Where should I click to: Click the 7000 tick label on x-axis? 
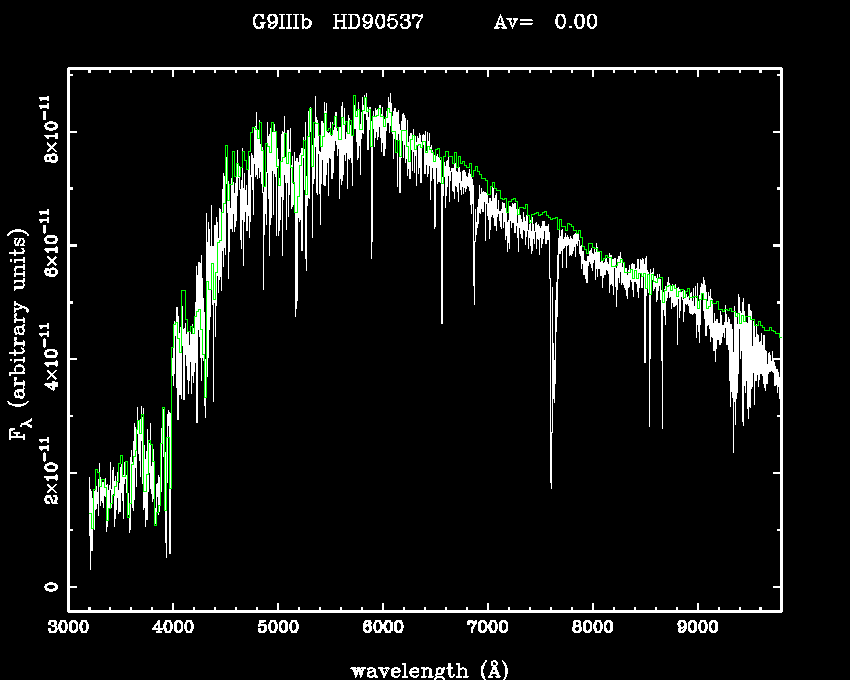click(487, 628)
